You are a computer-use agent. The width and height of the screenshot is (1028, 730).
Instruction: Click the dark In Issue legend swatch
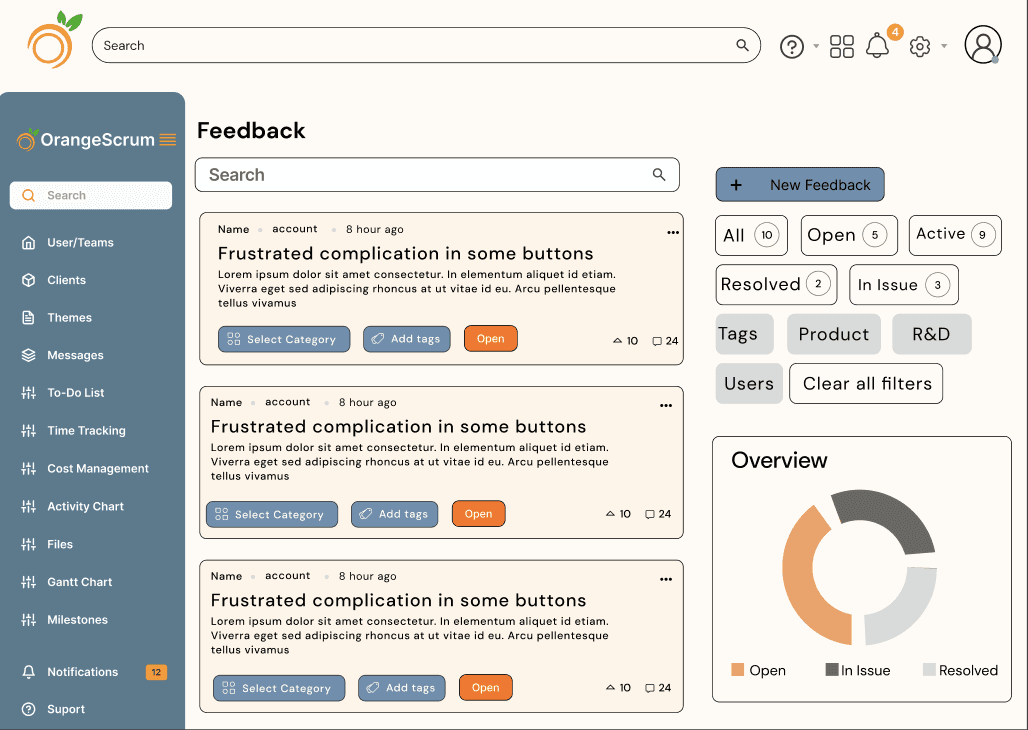[x=831, y=670]
